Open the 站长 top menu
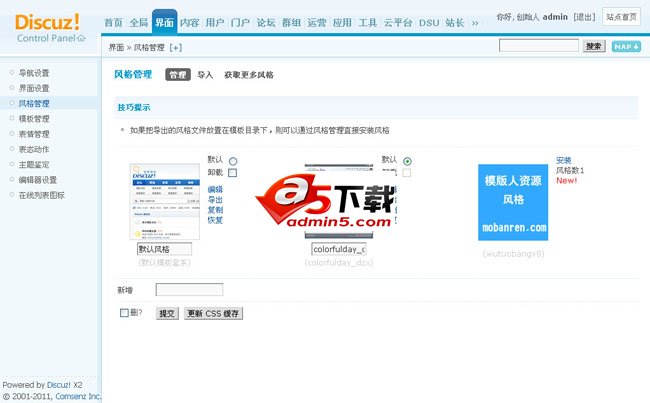This screenshot has width=650, height=403. tap(454, 22)
